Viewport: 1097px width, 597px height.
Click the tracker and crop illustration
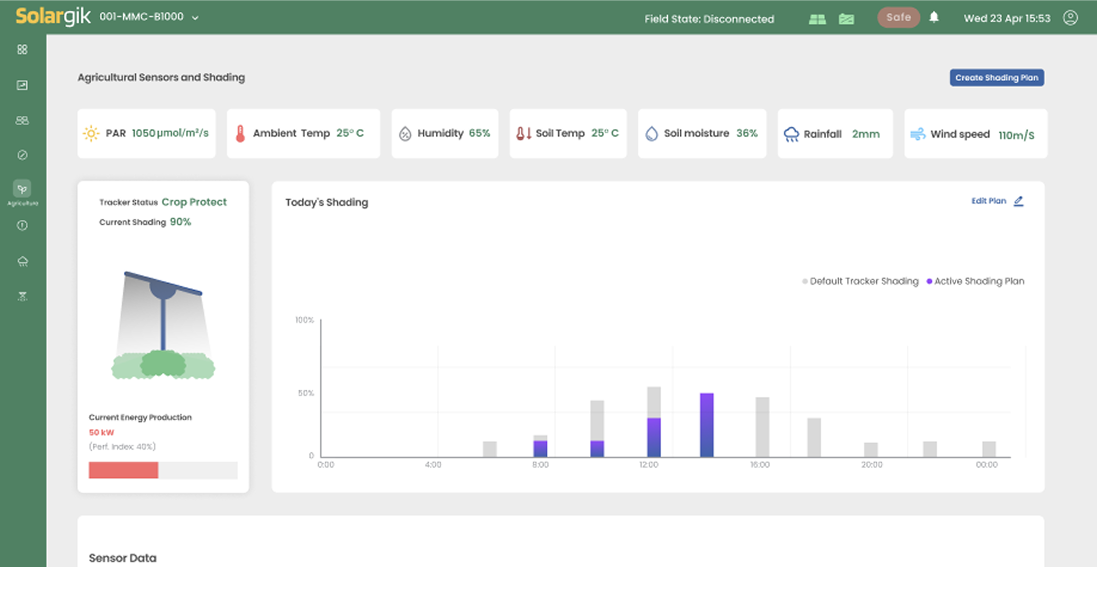(x=163, y=326)
